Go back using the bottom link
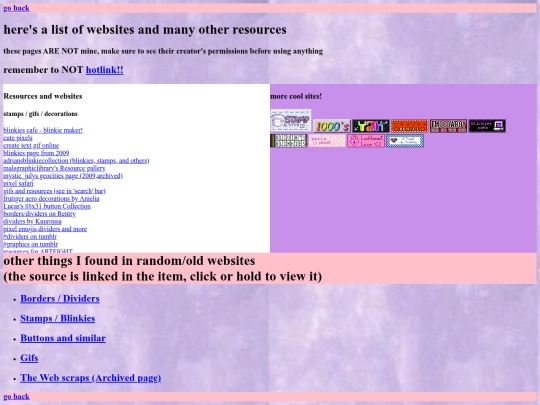The width and height of the screenshot is (540, 405). [x=16, y=396]
